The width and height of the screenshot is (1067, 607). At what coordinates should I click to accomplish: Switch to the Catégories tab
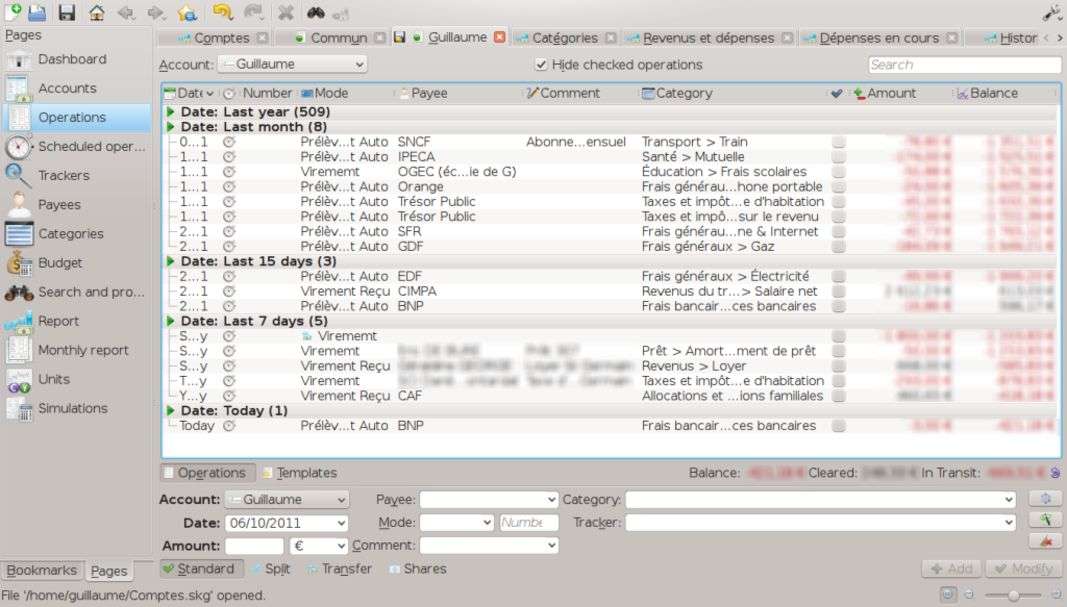pos(564,38)
